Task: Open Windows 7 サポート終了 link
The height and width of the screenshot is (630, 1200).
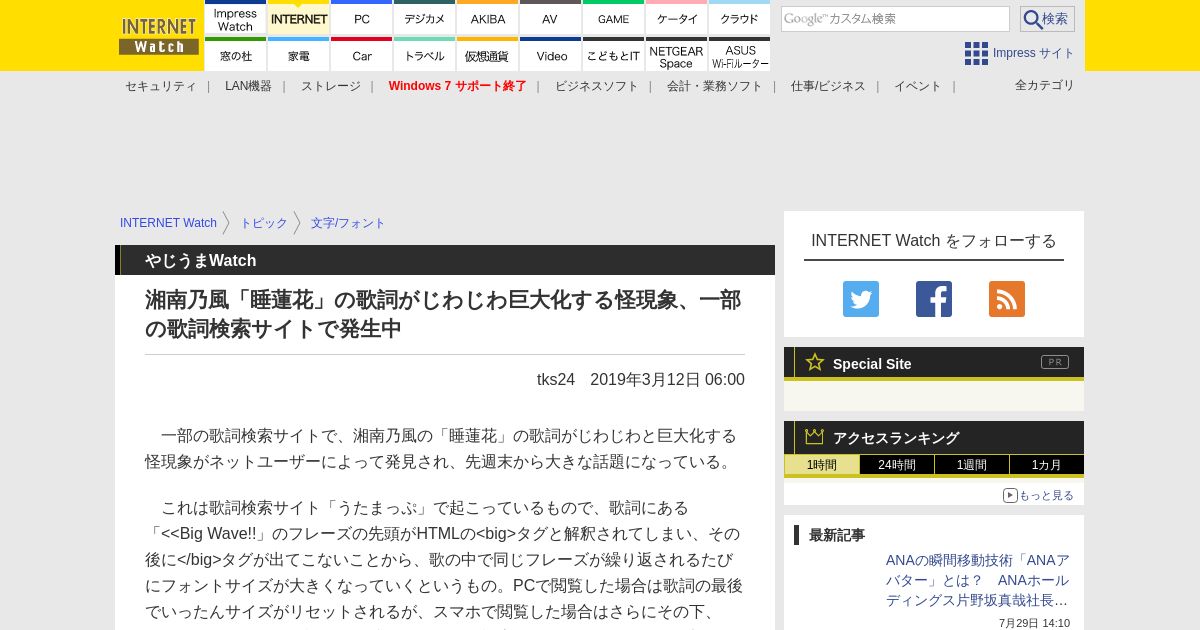Action: point(458,86)
